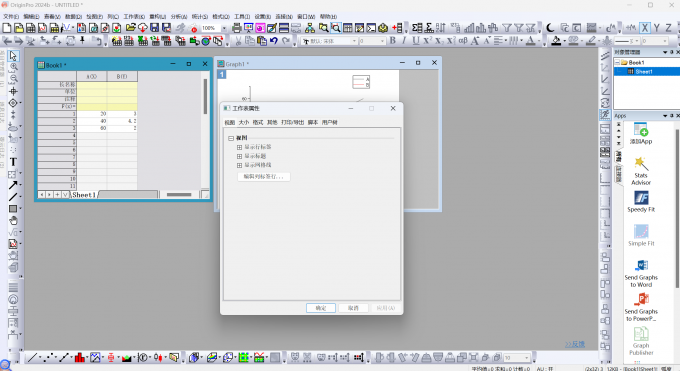
Task: Launch Send Graphs to PowerPoint app
Action: (641, 308)
